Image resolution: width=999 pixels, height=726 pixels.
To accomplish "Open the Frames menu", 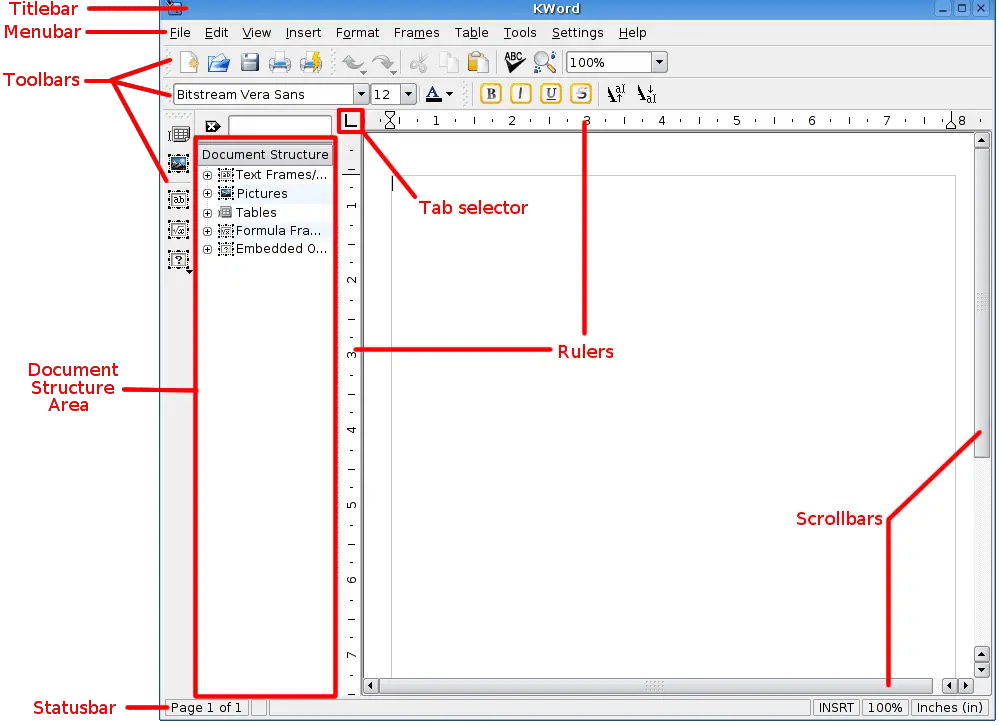I will [x=416, y=33].
